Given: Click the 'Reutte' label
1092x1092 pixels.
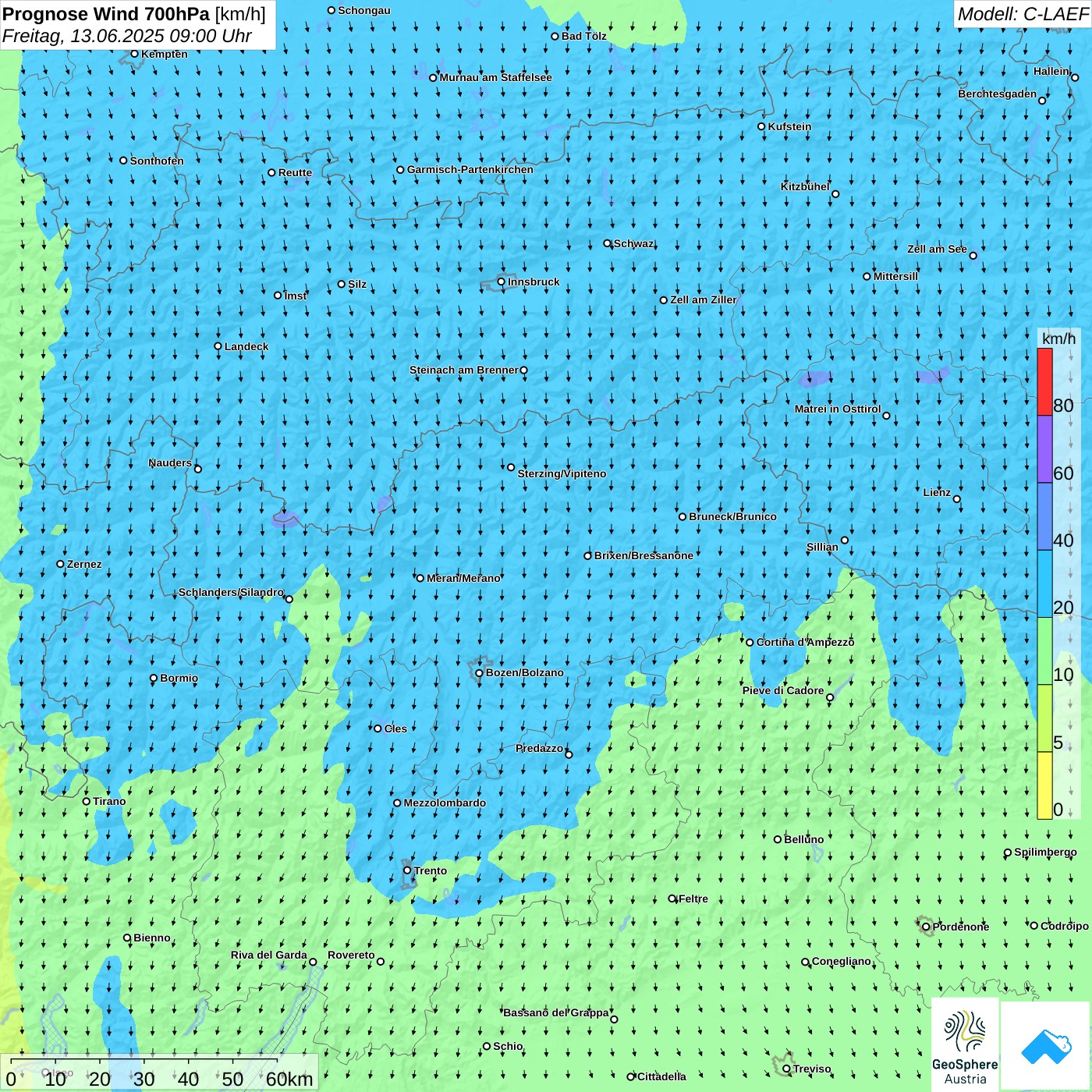Looking at the screenshot, I should [x=295, y=173].
